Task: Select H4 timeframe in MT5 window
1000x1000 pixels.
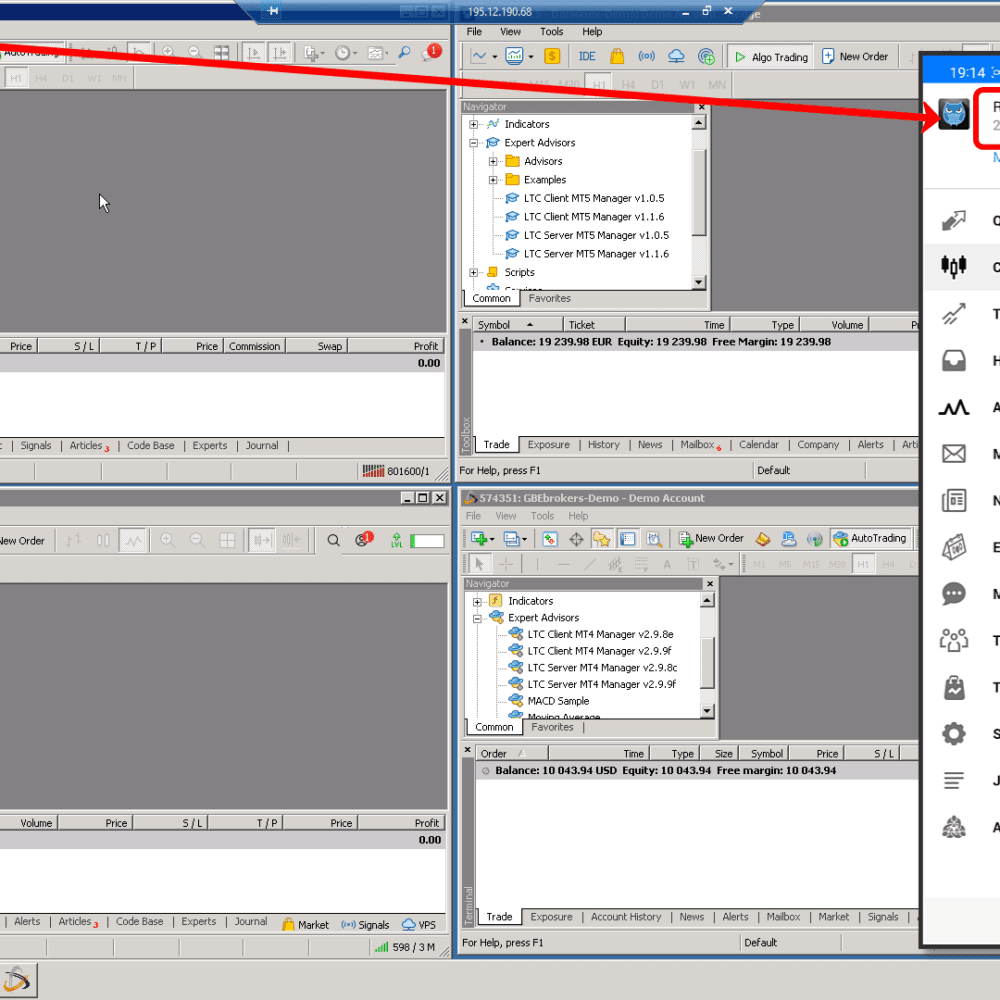Action: tap(628, 85)
